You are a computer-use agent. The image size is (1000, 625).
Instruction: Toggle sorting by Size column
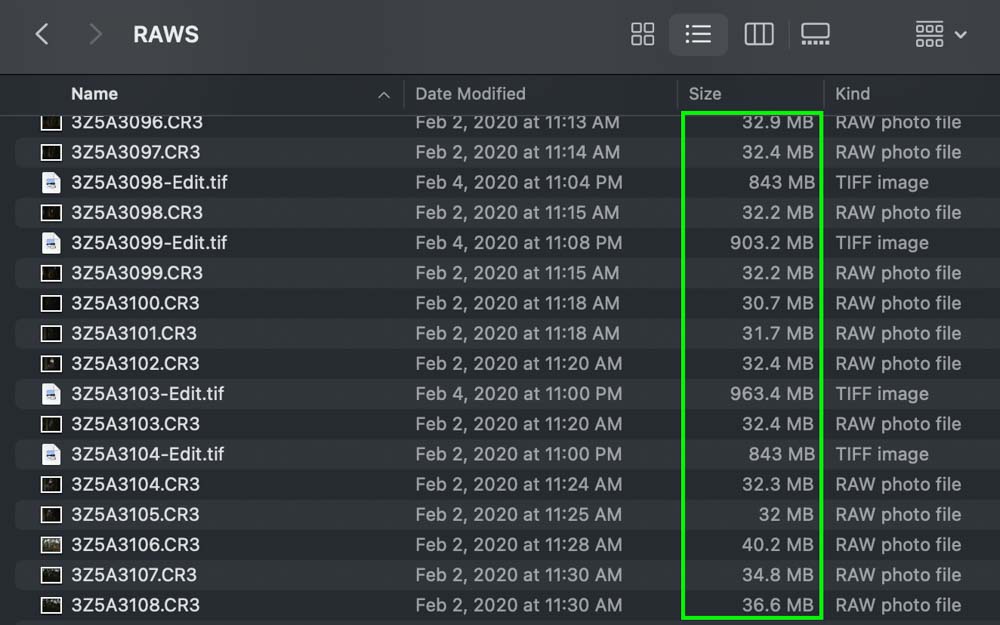[705, 93]
